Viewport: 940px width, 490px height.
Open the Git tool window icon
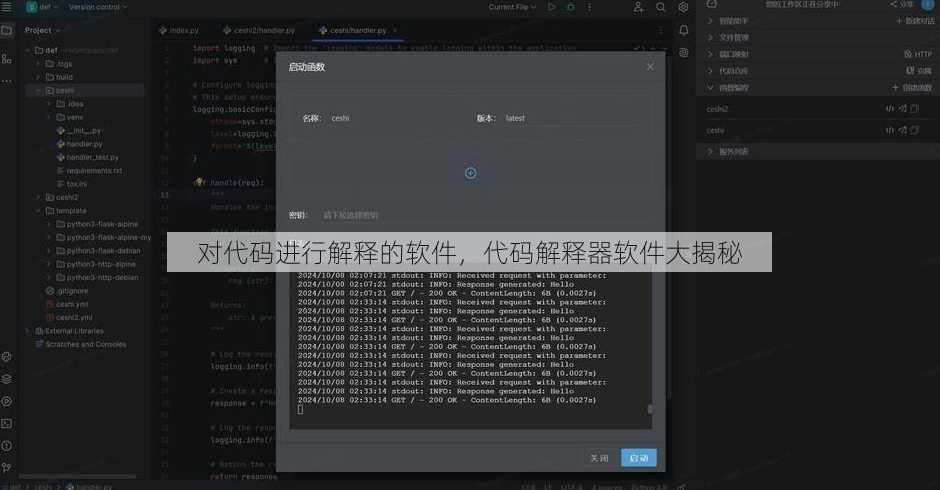point(7,467)
